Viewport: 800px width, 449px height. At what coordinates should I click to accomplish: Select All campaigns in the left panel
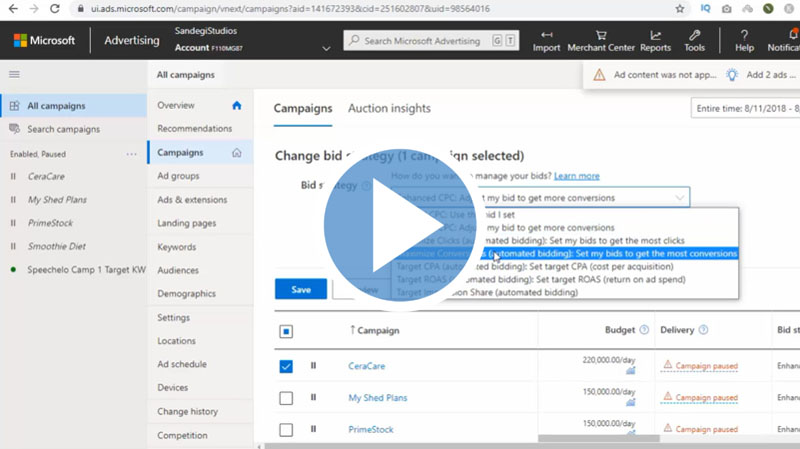click(73, 106)
